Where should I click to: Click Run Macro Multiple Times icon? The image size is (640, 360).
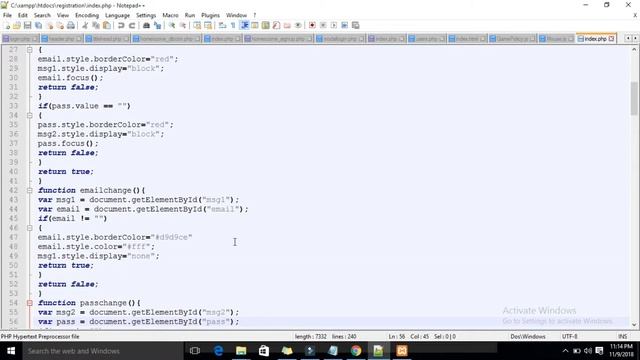coord(344,25)
